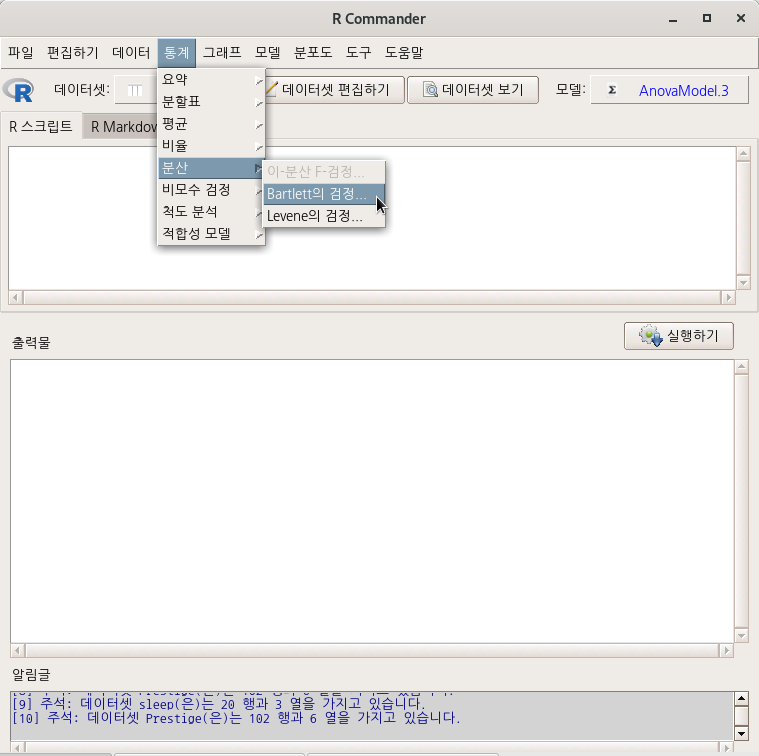Minimize the R Commander window

[x=673, y=19]
